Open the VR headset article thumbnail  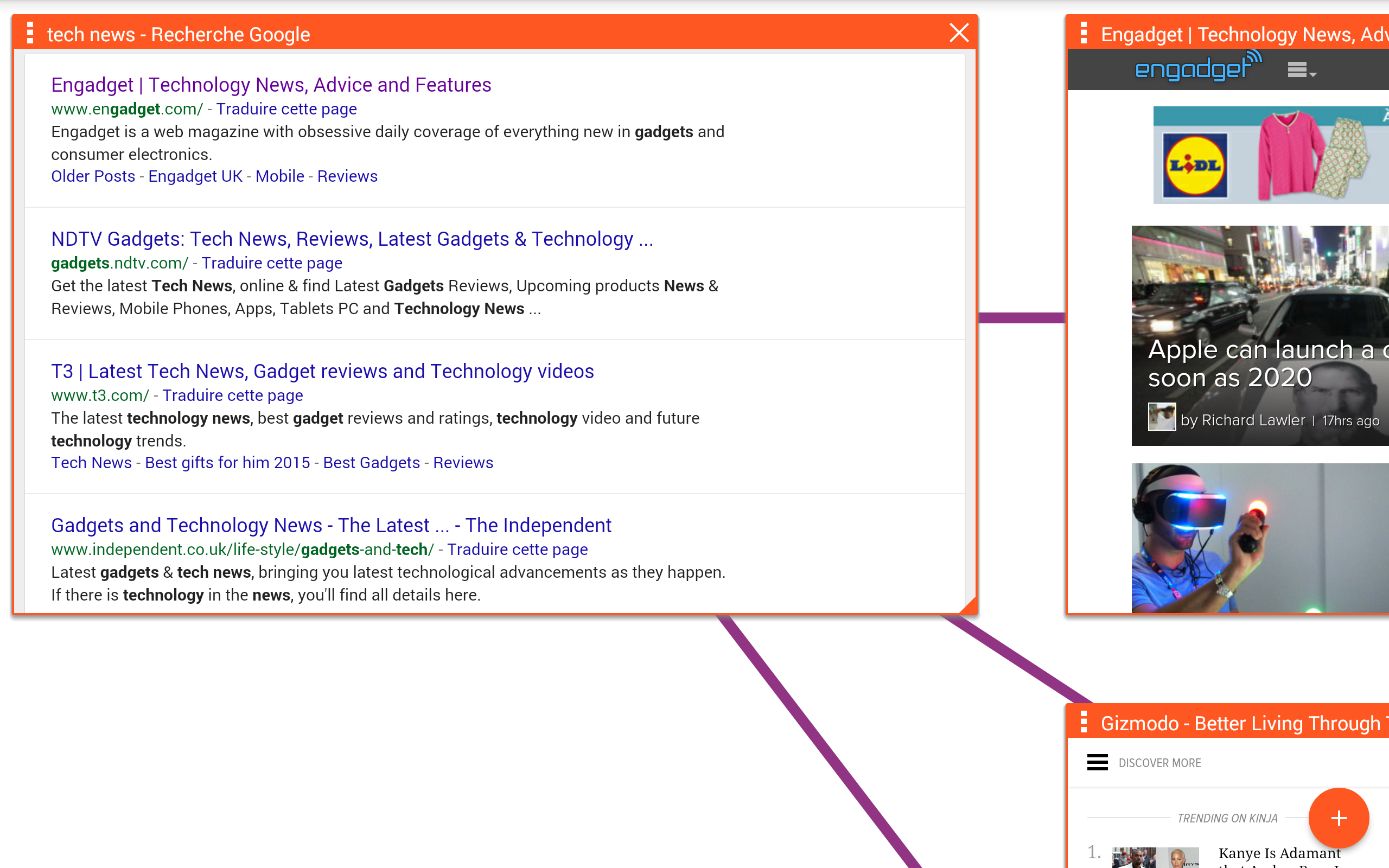1260,538
